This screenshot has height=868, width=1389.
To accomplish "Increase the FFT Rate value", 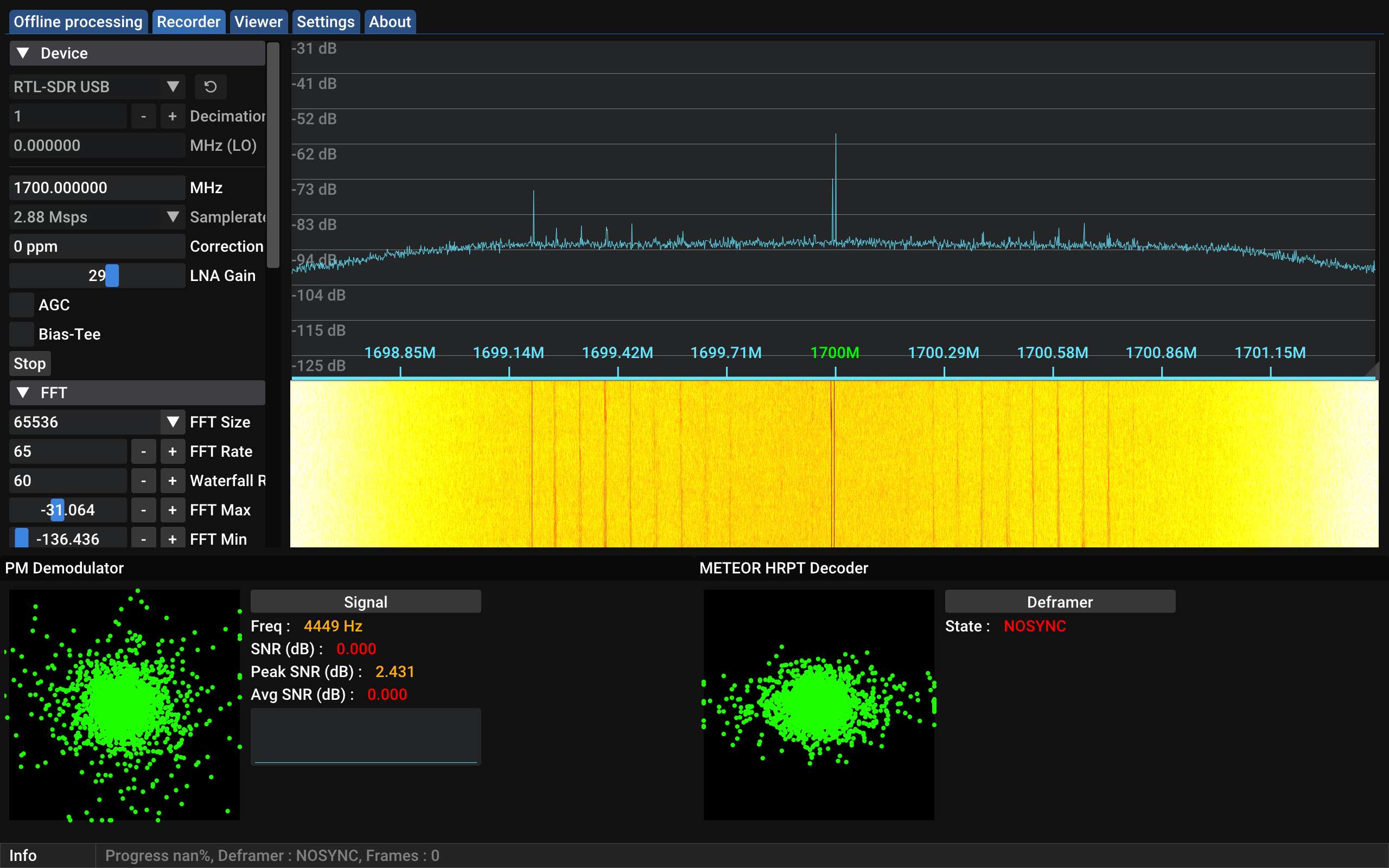I will [x=171, y=451].
